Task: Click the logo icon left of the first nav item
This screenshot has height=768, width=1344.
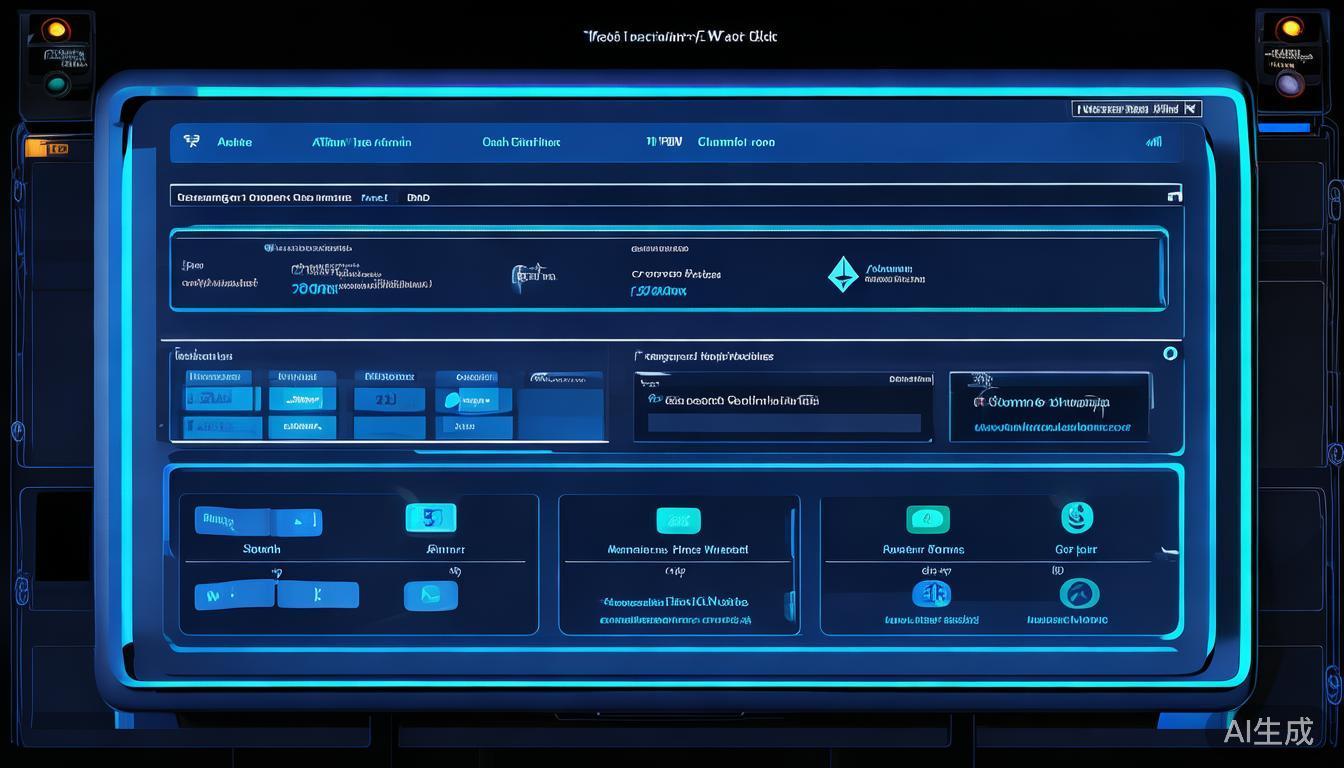Action: click(x=191, y=142)
